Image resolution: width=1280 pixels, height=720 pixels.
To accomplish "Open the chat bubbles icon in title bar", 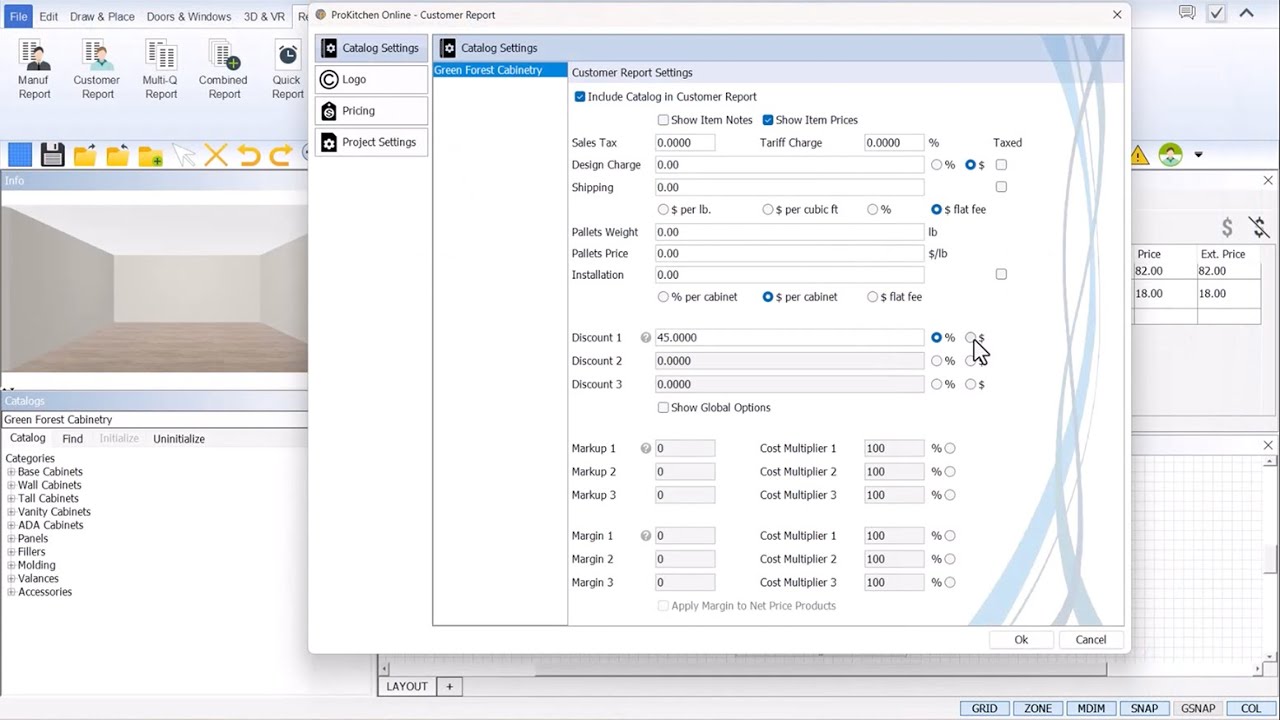I will coord(1187,13).
